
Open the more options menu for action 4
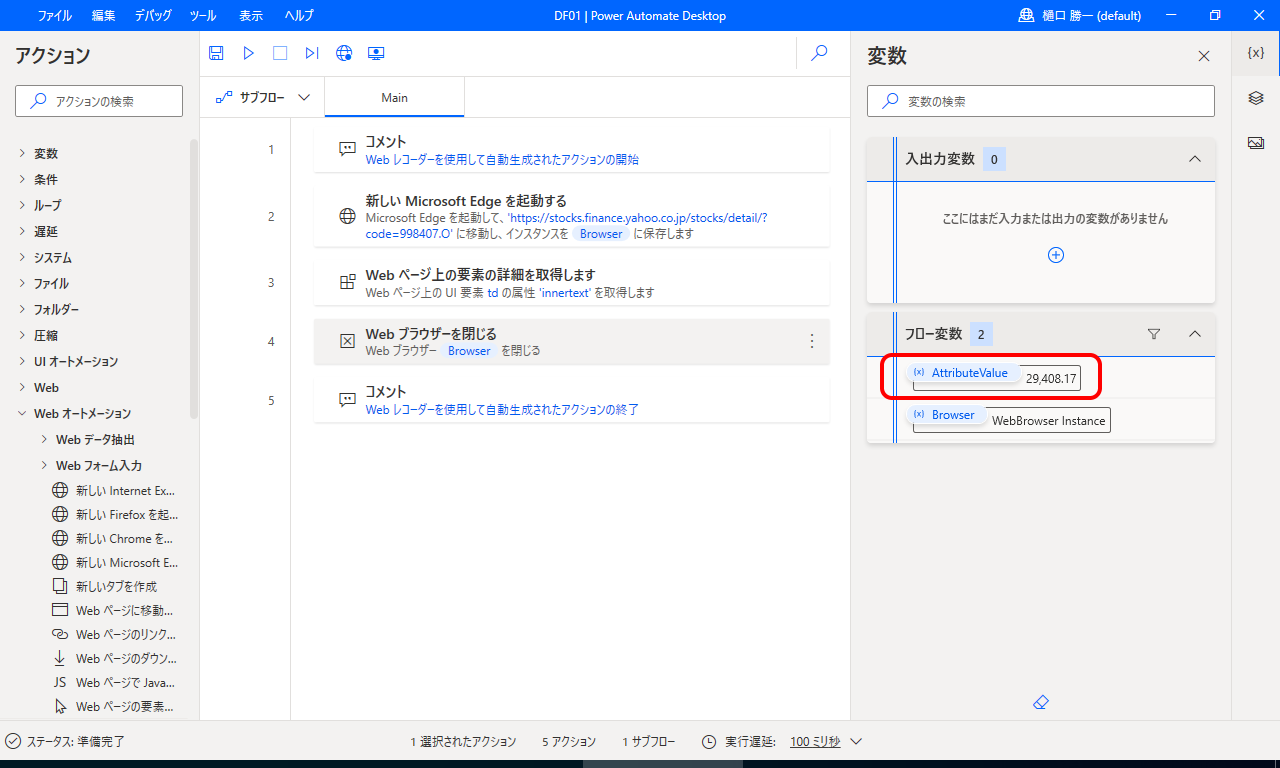811,341
